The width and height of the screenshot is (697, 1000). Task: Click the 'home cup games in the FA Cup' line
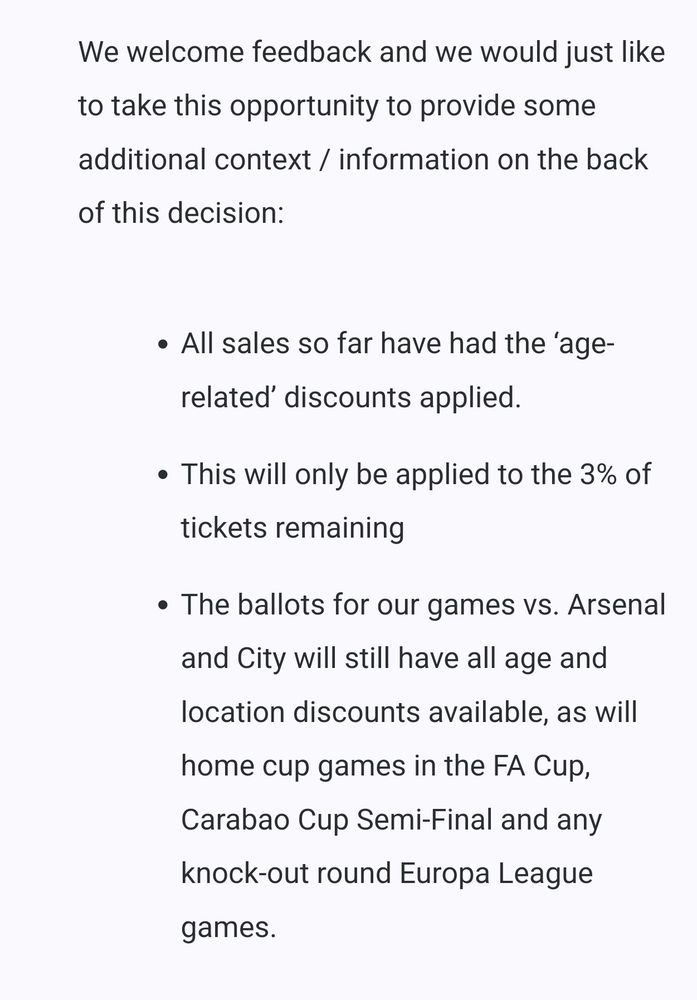(x=386, y=766)
